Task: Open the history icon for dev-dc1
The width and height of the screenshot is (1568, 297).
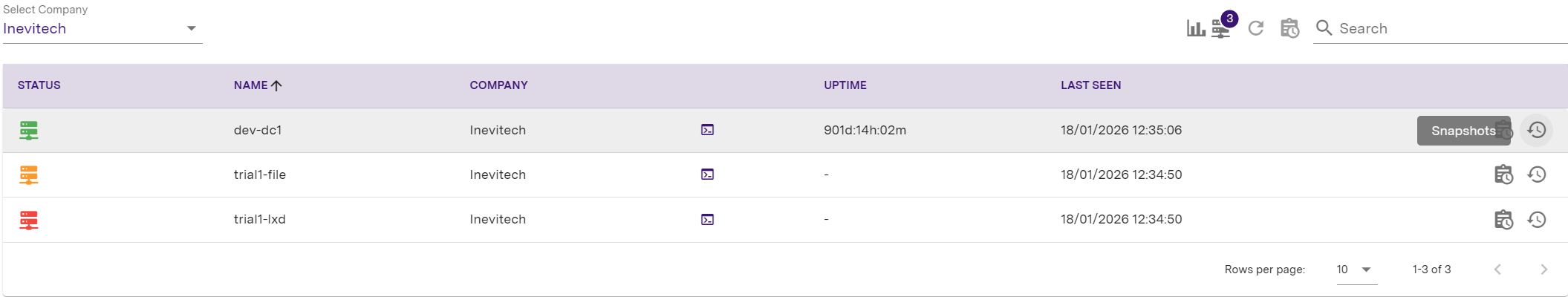Action: 1536,130
